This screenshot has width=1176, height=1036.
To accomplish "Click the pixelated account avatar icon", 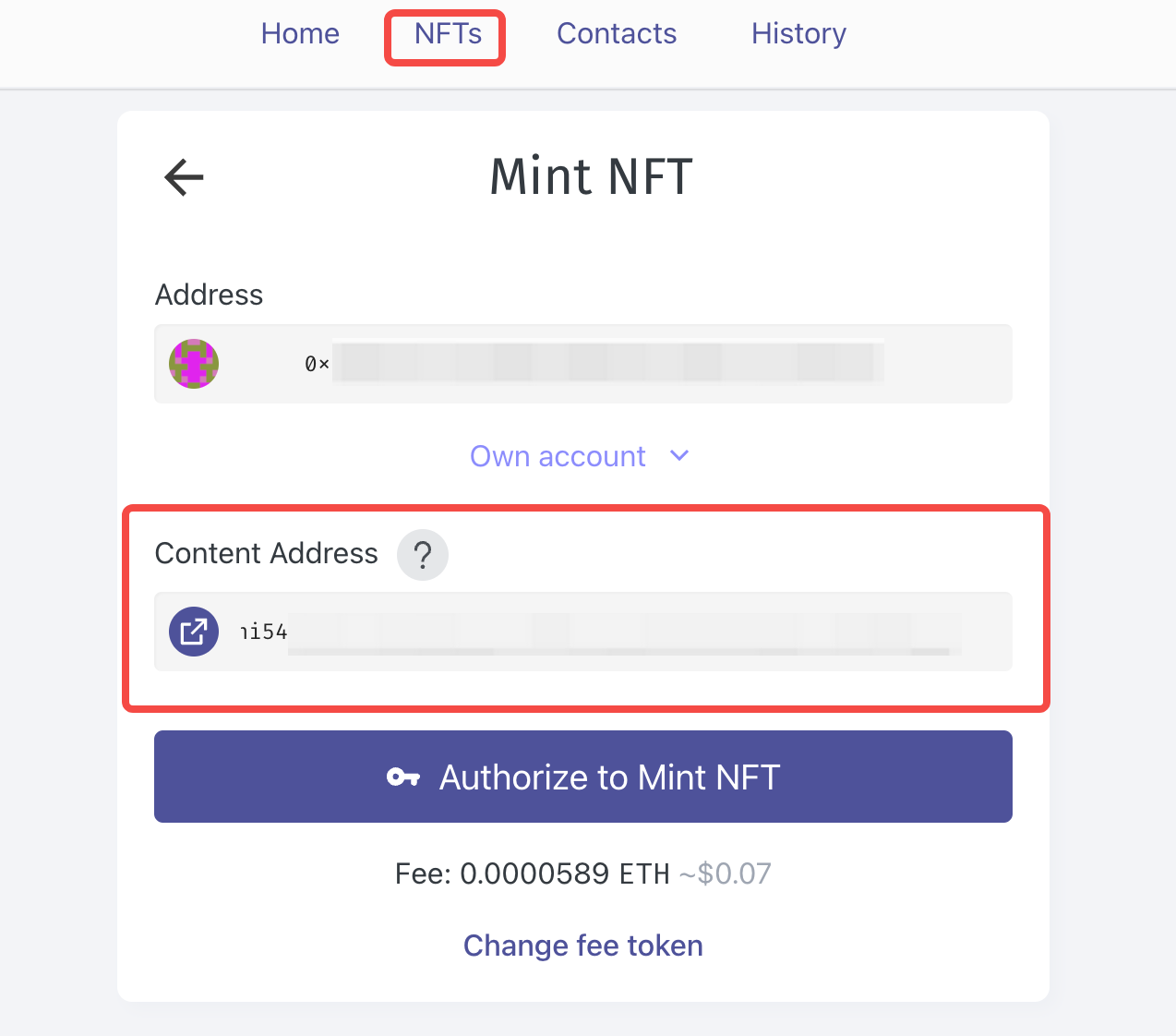I will tap(194, 364).
